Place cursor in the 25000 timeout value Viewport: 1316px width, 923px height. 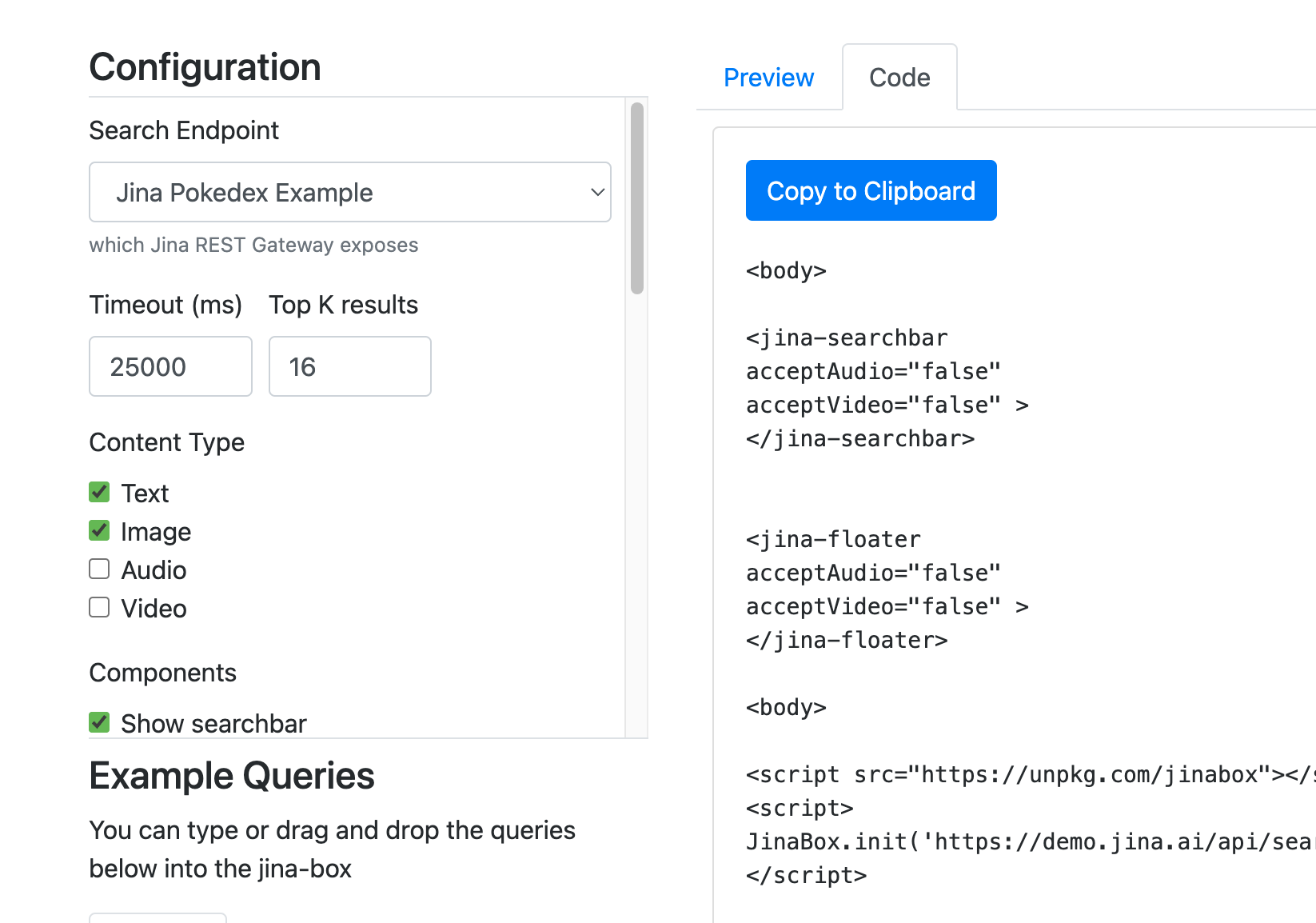[170, 366]
